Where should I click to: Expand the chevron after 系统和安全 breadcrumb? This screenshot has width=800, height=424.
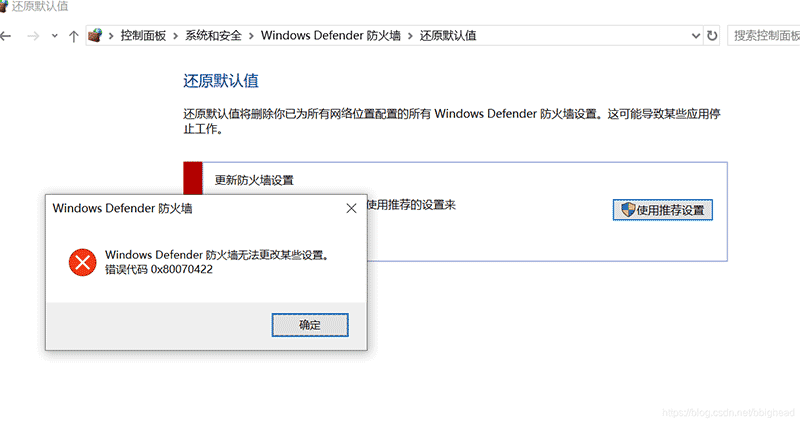click(251, 36)
